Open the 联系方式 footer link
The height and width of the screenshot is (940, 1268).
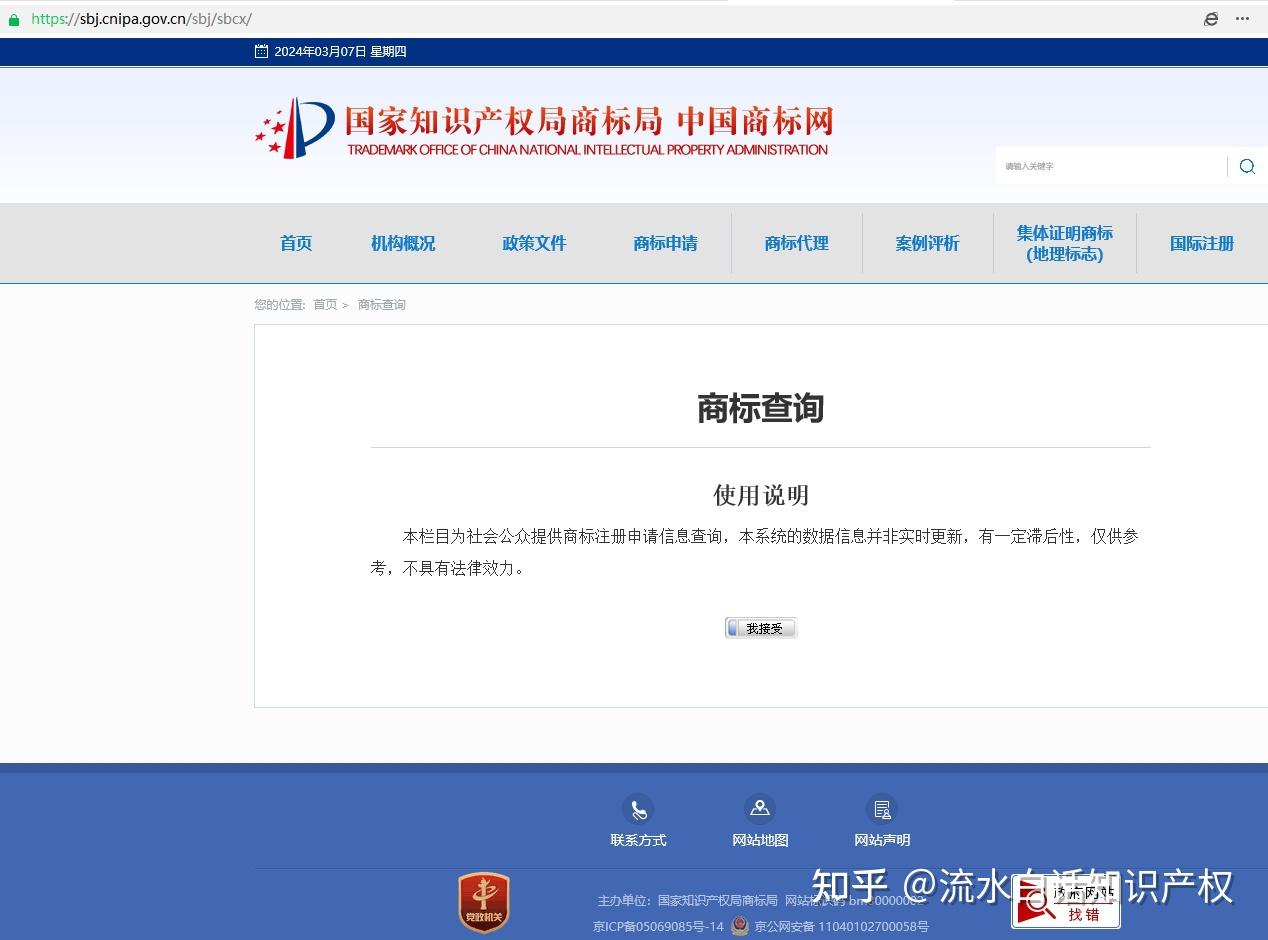638,840
